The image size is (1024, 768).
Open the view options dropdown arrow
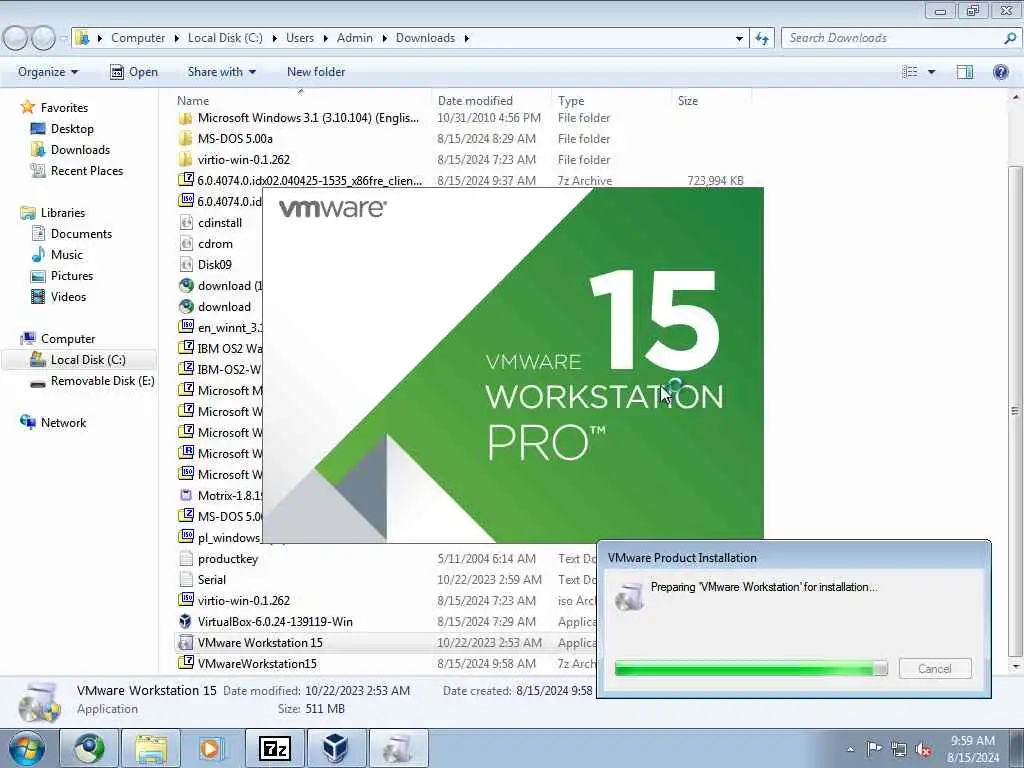[931, 72]
